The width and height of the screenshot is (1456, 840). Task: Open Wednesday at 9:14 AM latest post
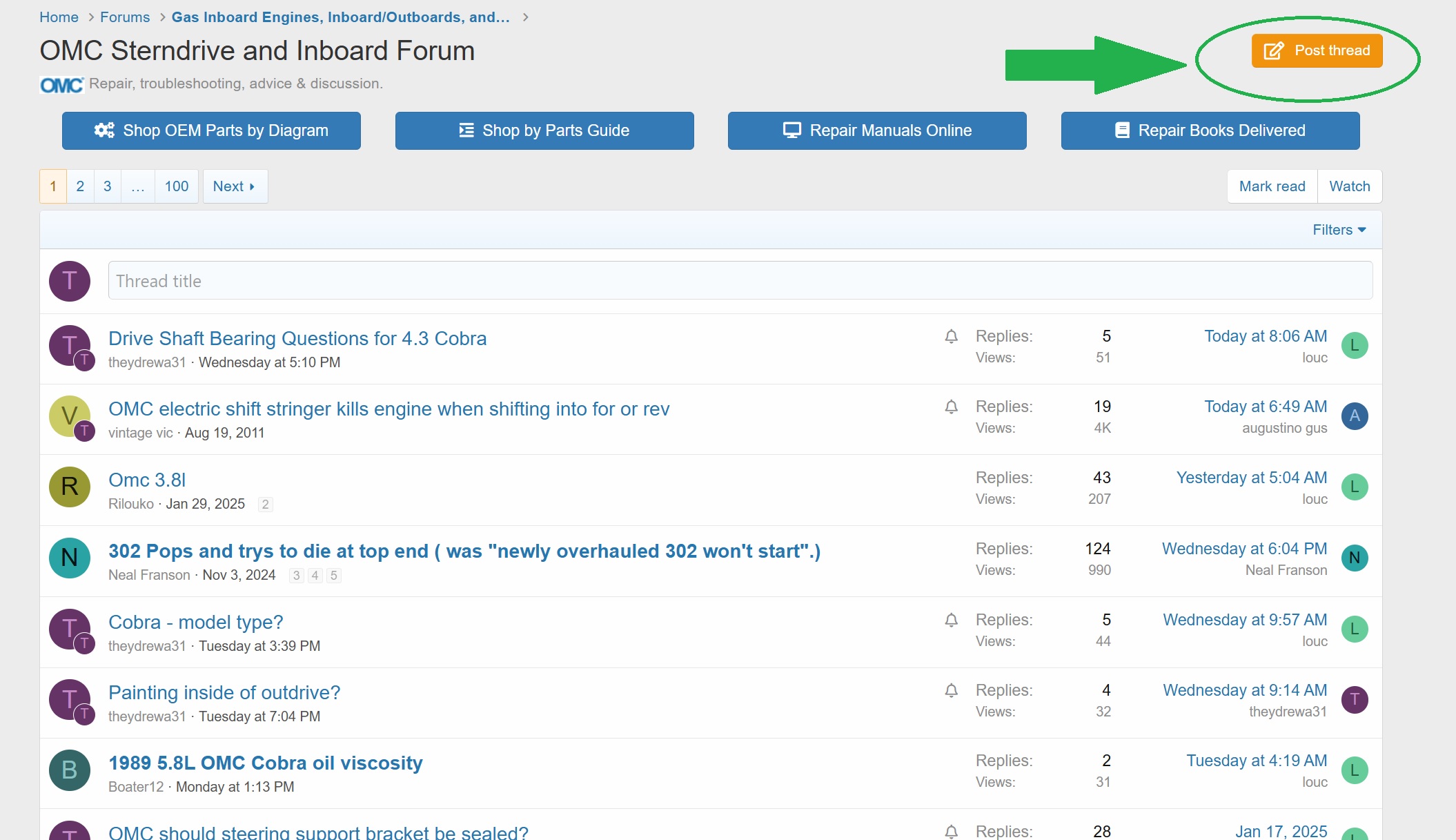[1245, 690]
